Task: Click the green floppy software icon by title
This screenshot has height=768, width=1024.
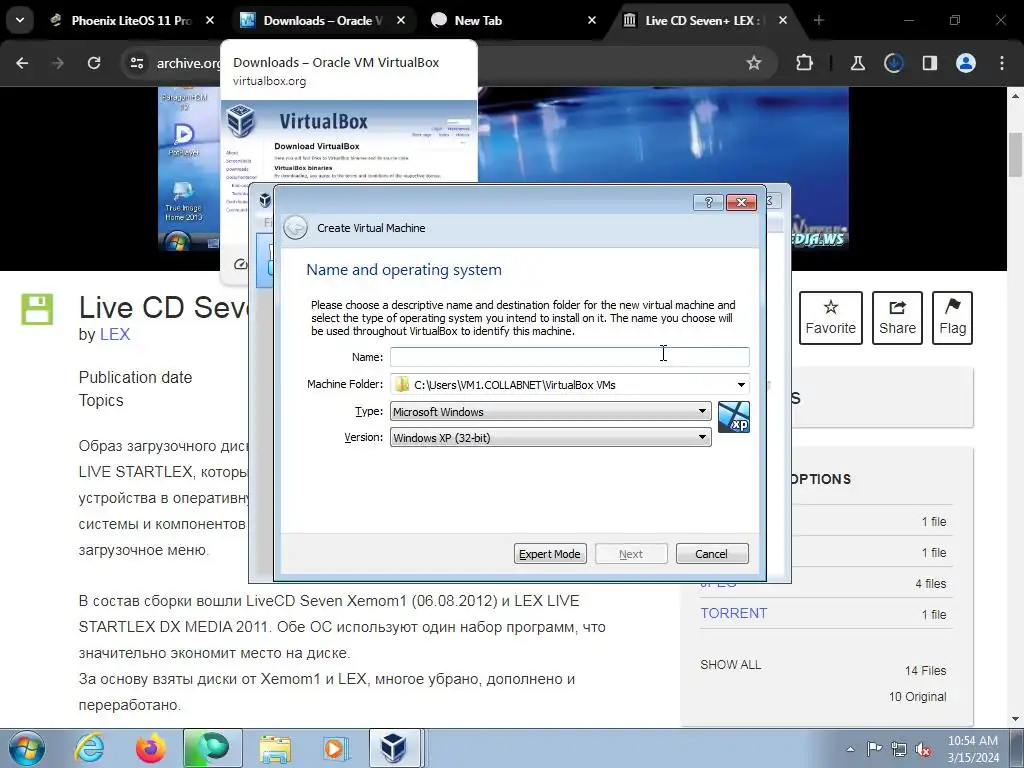Action: pyautogui.click(x=37, y=310)
